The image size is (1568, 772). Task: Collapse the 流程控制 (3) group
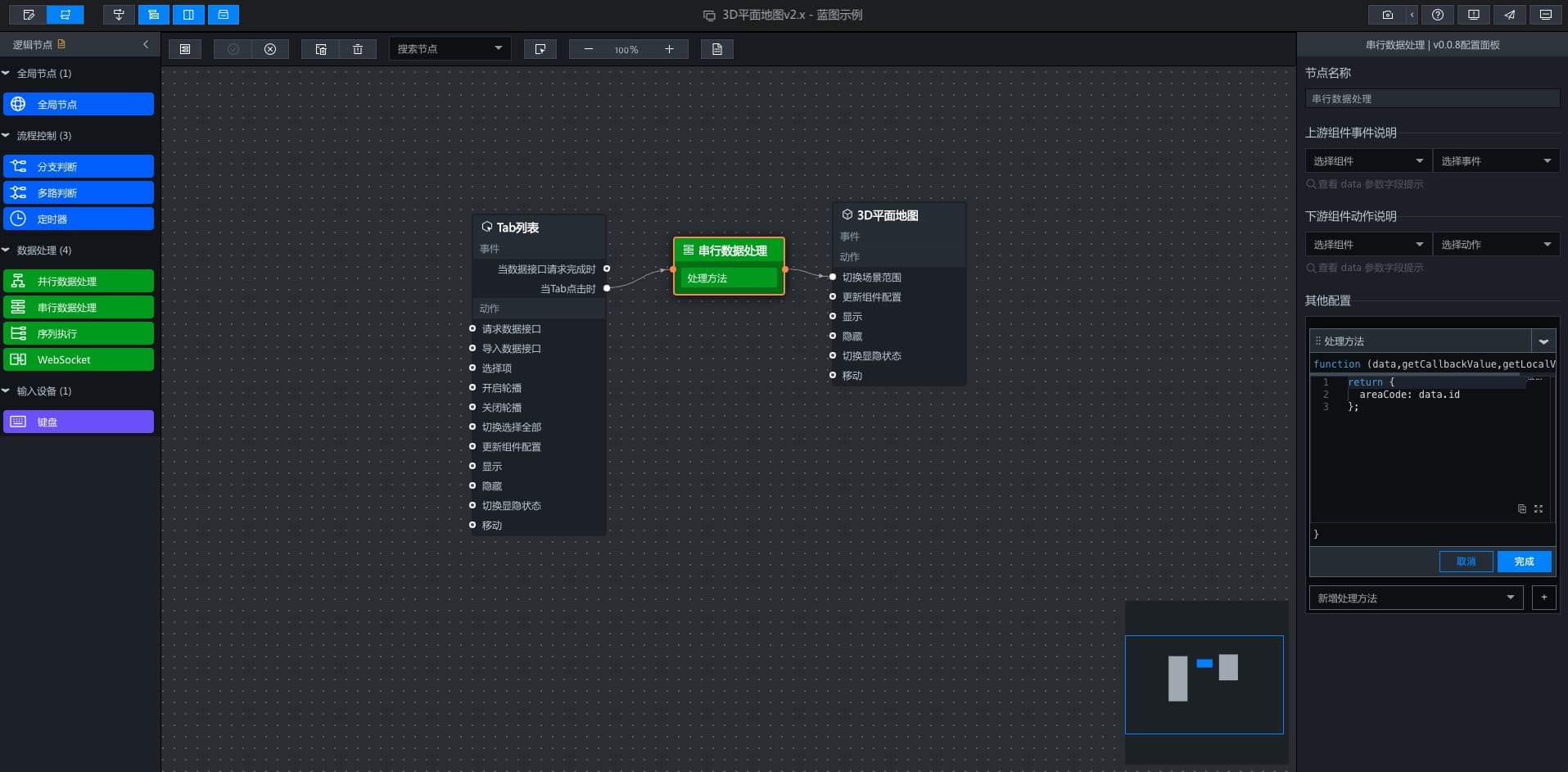coord(6,135)
